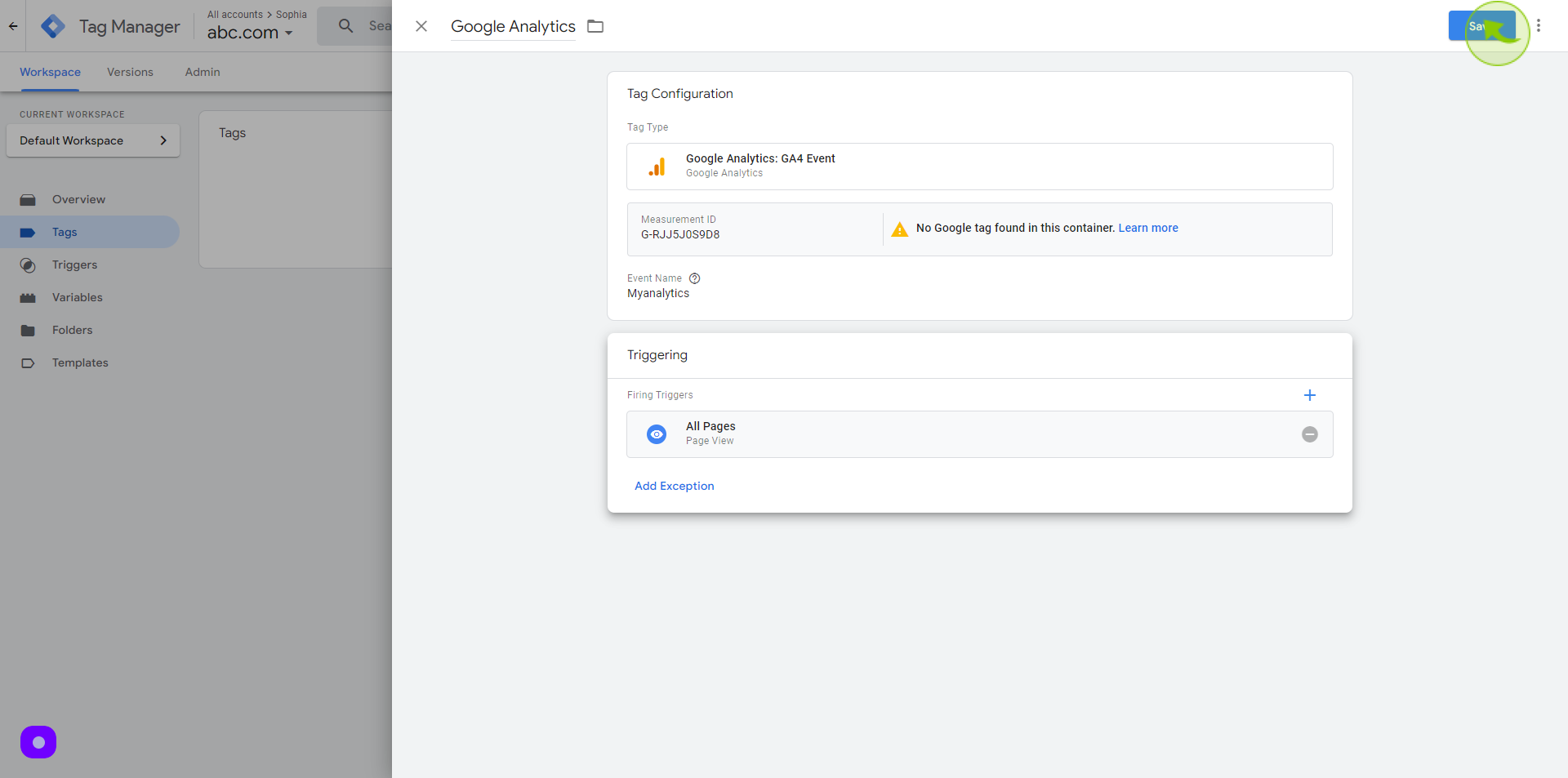Switch to the Versions tab
The image size is (1568, 778).
pyautogui.click(x=130, y=72)
